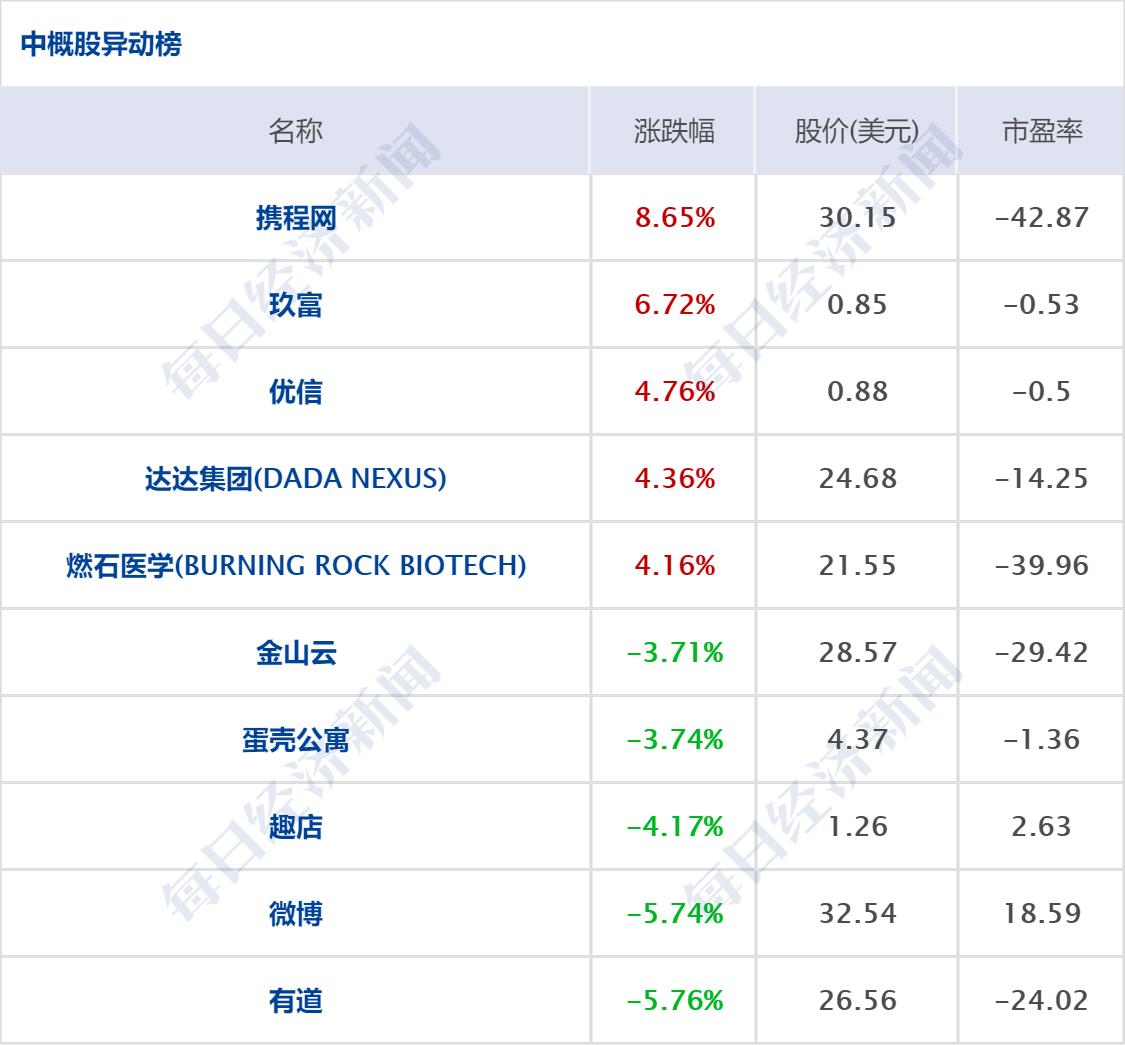Select 有道's -5.76% change cell

point(675,1001)
